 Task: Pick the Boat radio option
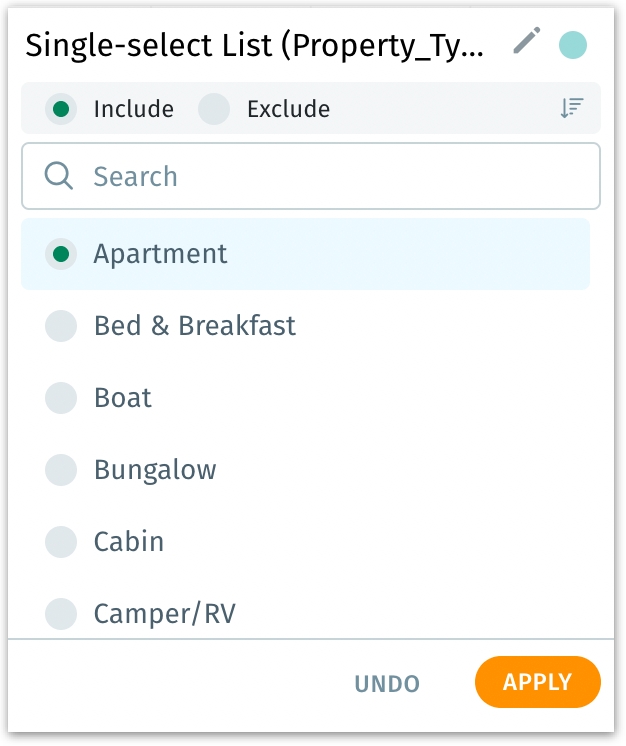pos(61,398)
